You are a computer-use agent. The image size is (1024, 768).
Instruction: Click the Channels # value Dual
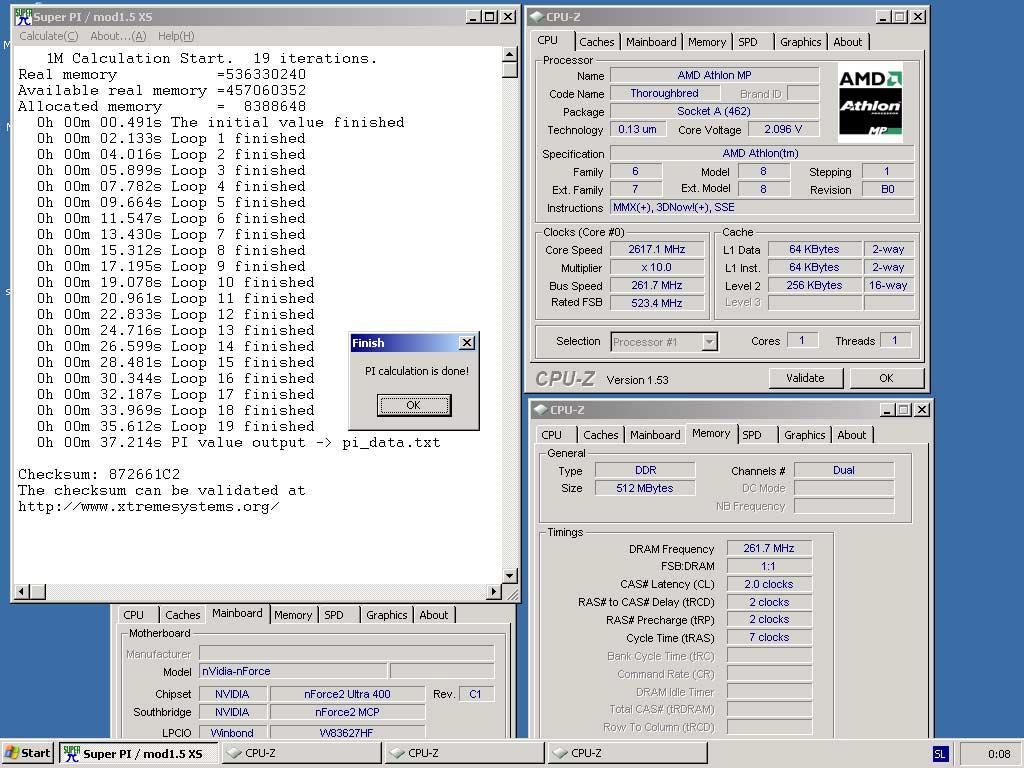pyautogui.click(x=844, y=470)
